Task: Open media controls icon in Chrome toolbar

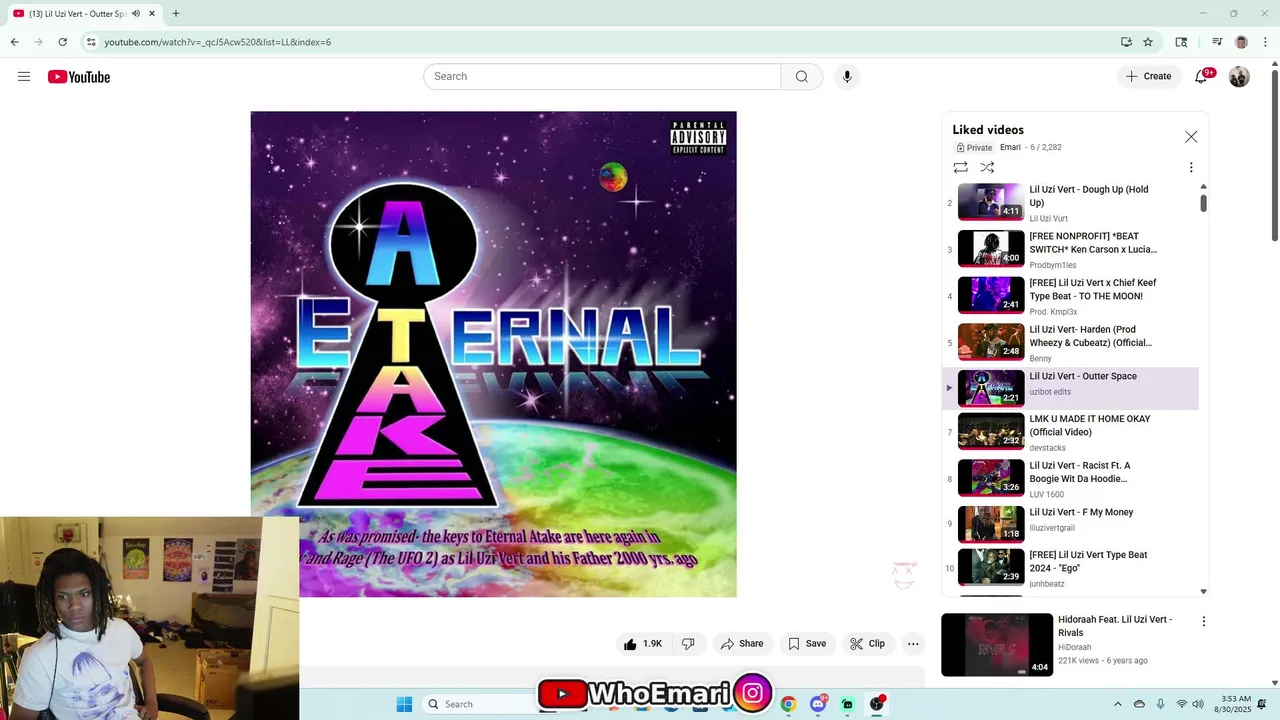Action: coord(1217,42)
